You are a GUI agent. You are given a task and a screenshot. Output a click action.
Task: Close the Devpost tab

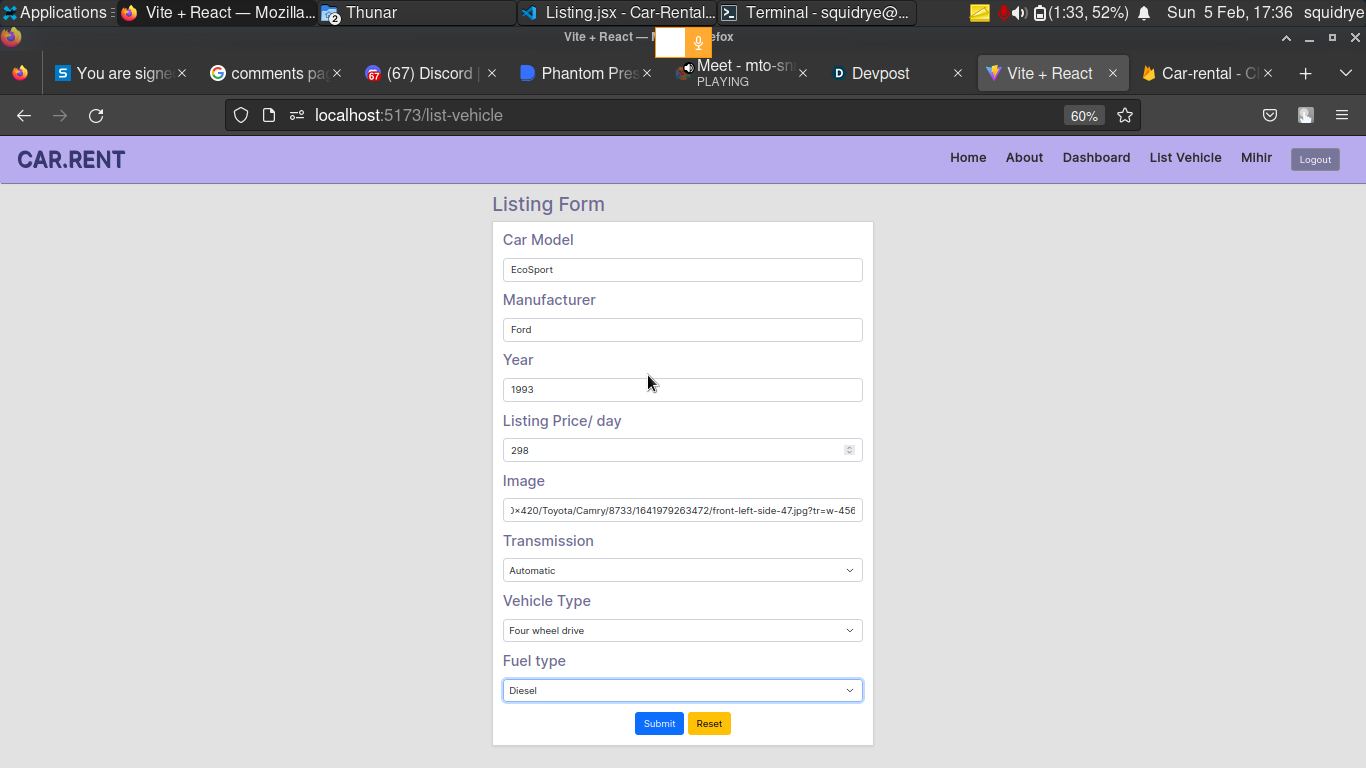click(957, 73)
